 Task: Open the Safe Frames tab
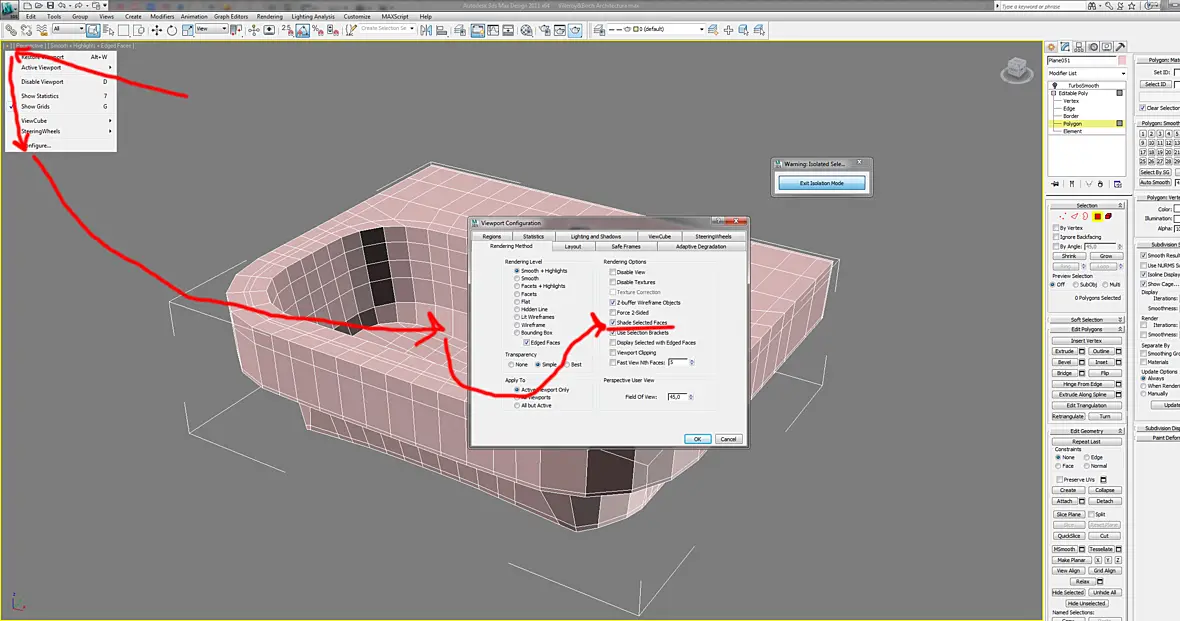626,246
